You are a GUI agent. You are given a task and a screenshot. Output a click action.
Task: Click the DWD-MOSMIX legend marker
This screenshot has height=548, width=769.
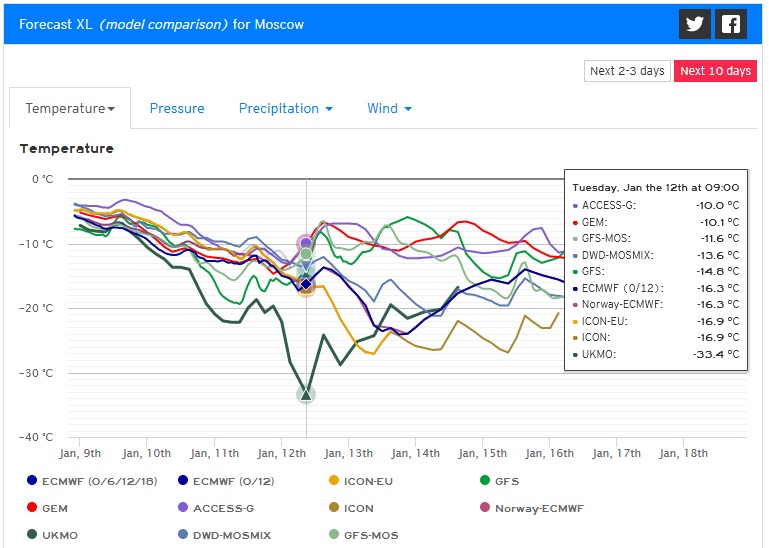pos(183,535)
